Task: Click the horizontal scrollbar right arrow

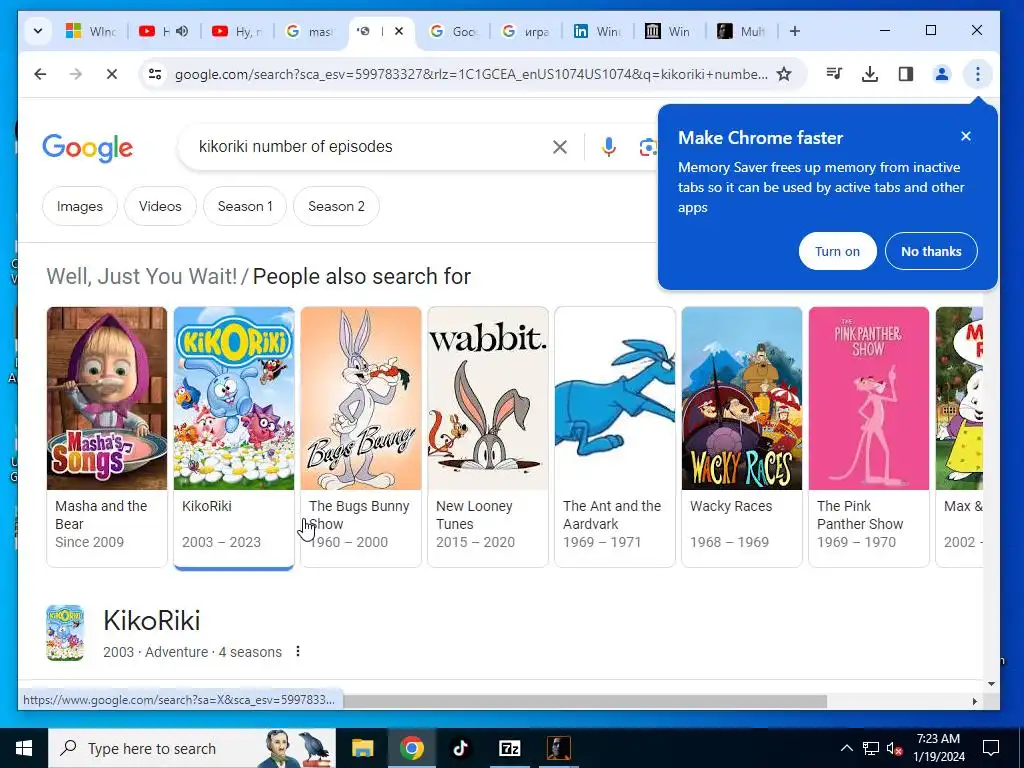Action: click(974, 701)
